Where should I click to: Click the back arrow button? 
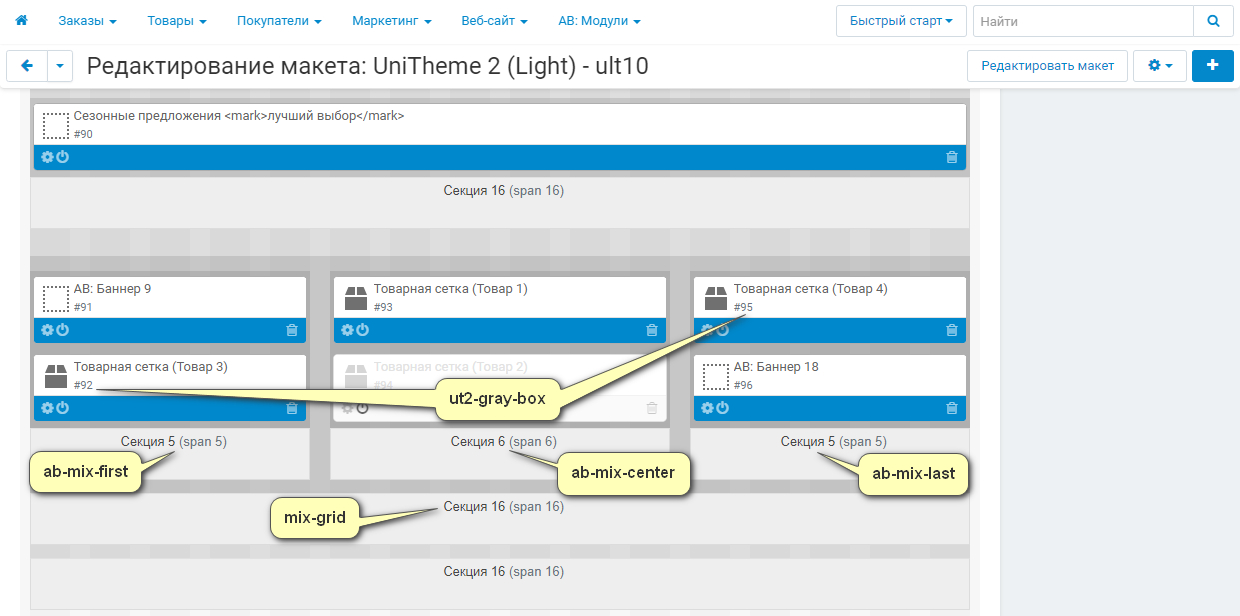point(27,66)
